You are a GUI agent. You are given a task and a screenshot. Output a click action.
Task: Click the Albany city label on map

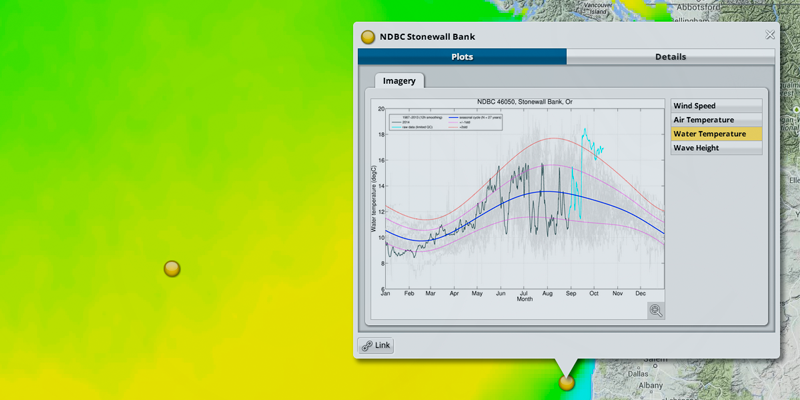pyautogui.click(x=650, y=384)
